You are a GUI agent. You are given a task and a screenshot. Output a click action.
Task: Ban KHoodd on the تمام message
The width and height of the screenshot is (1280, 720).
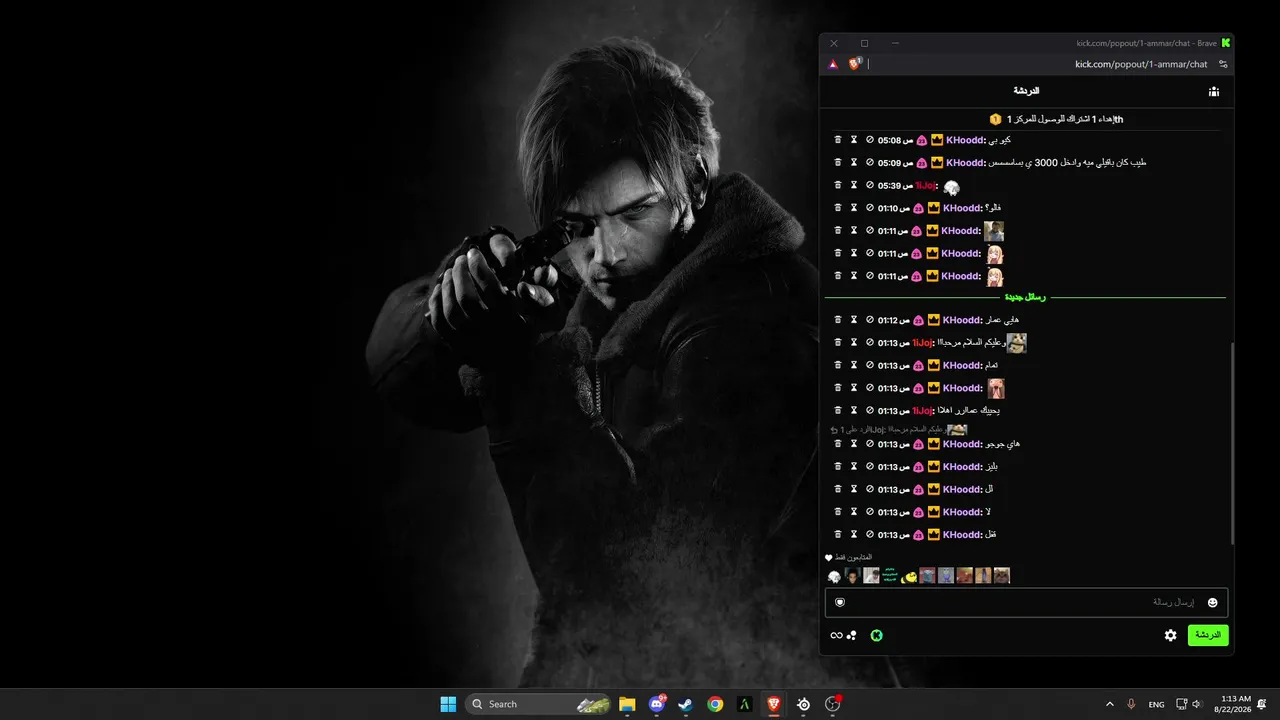870,365
